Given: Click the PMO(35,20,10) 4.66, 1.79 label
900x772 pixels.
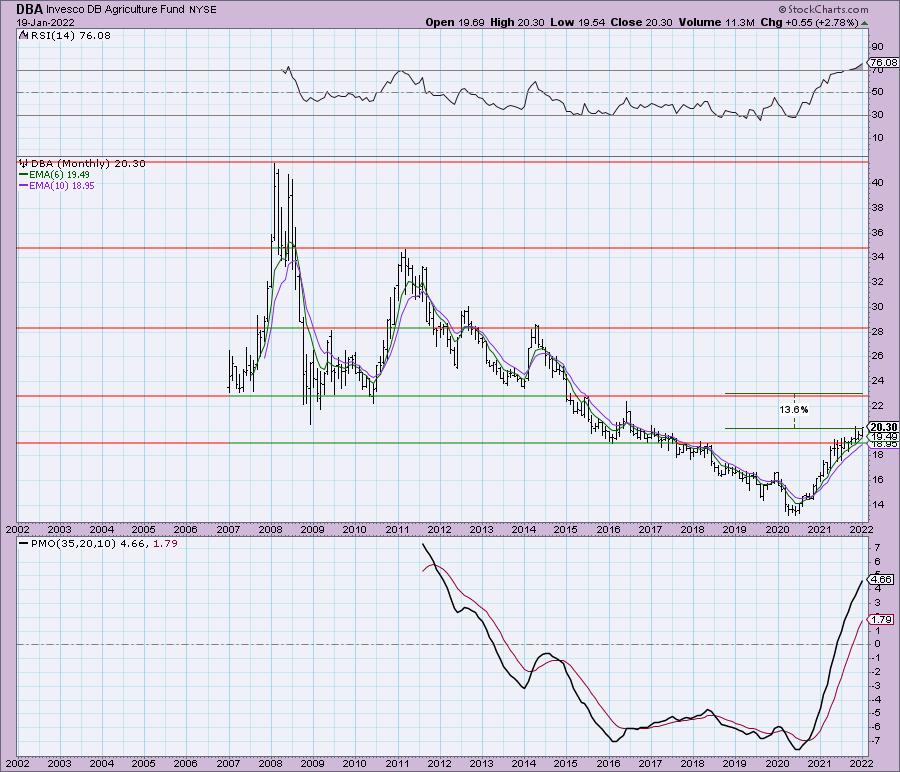Looking at the screenshot, I should (103, 543).
